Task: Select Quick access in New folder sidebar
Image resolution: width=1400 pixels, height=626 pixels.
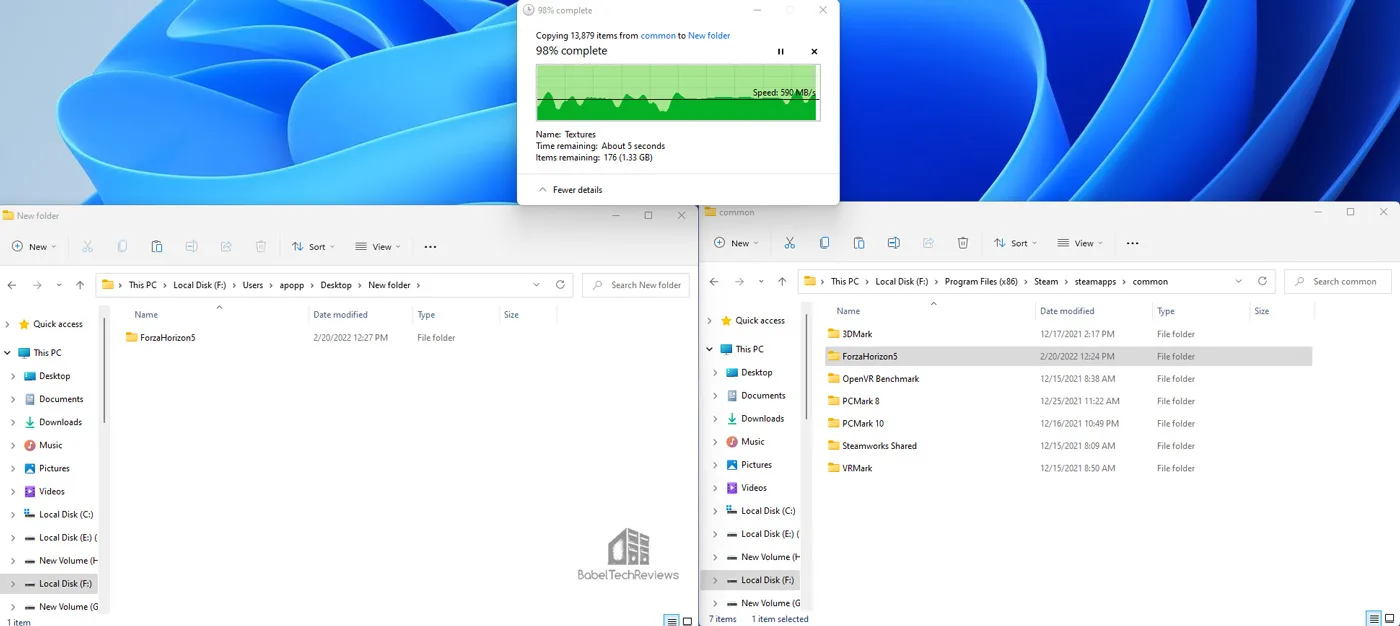Action: [x=58, y=324]
